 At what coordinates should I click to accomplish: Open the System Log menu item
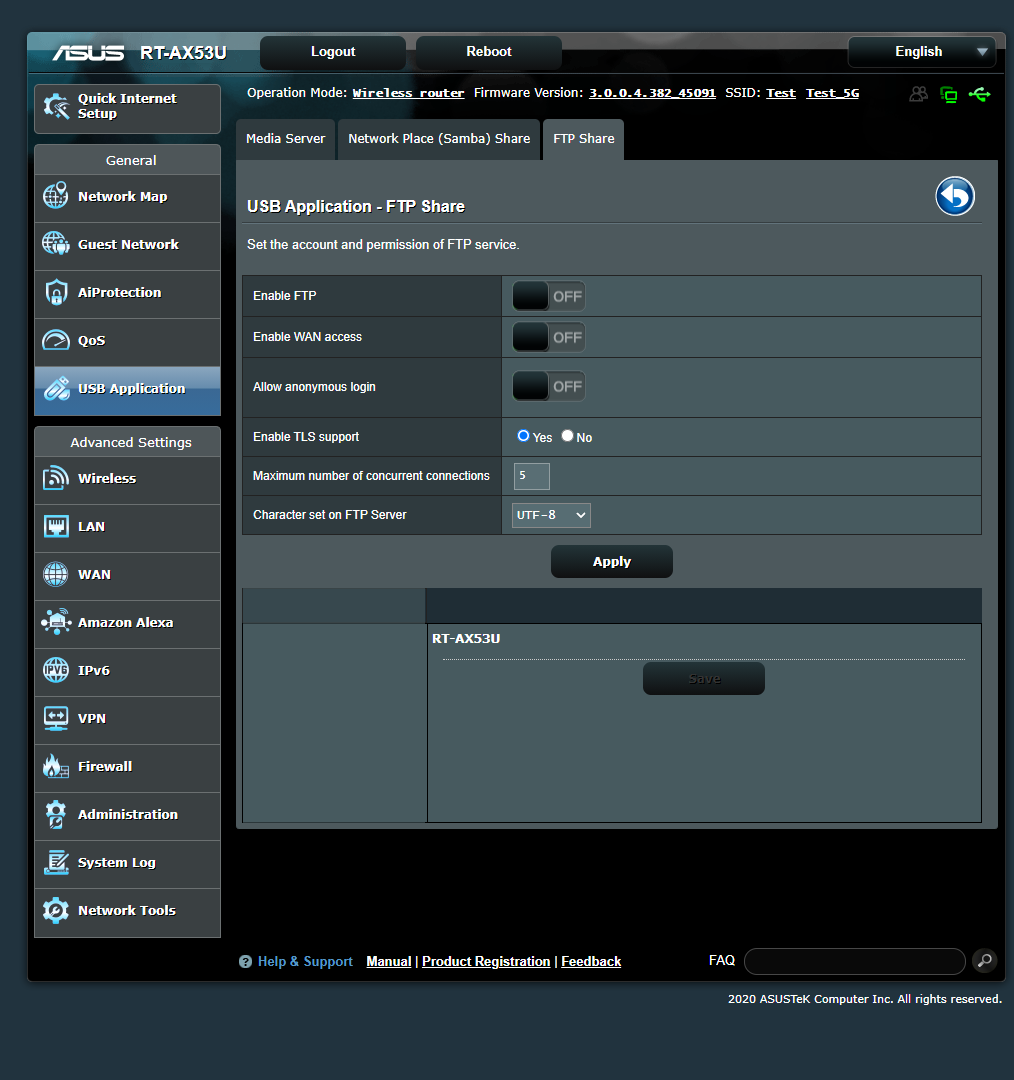127,863
